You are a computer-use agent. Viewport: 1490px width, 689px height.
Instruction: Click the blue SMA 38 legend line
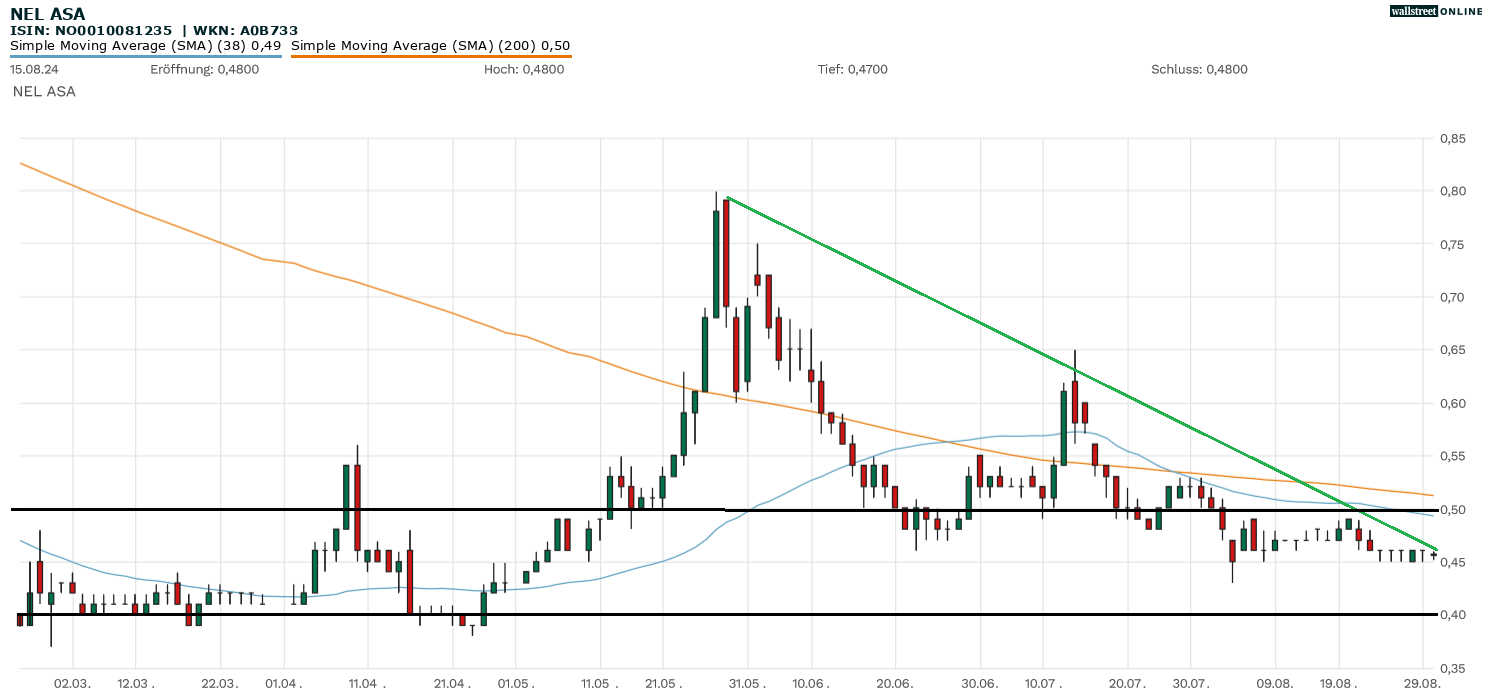point(145,56)
